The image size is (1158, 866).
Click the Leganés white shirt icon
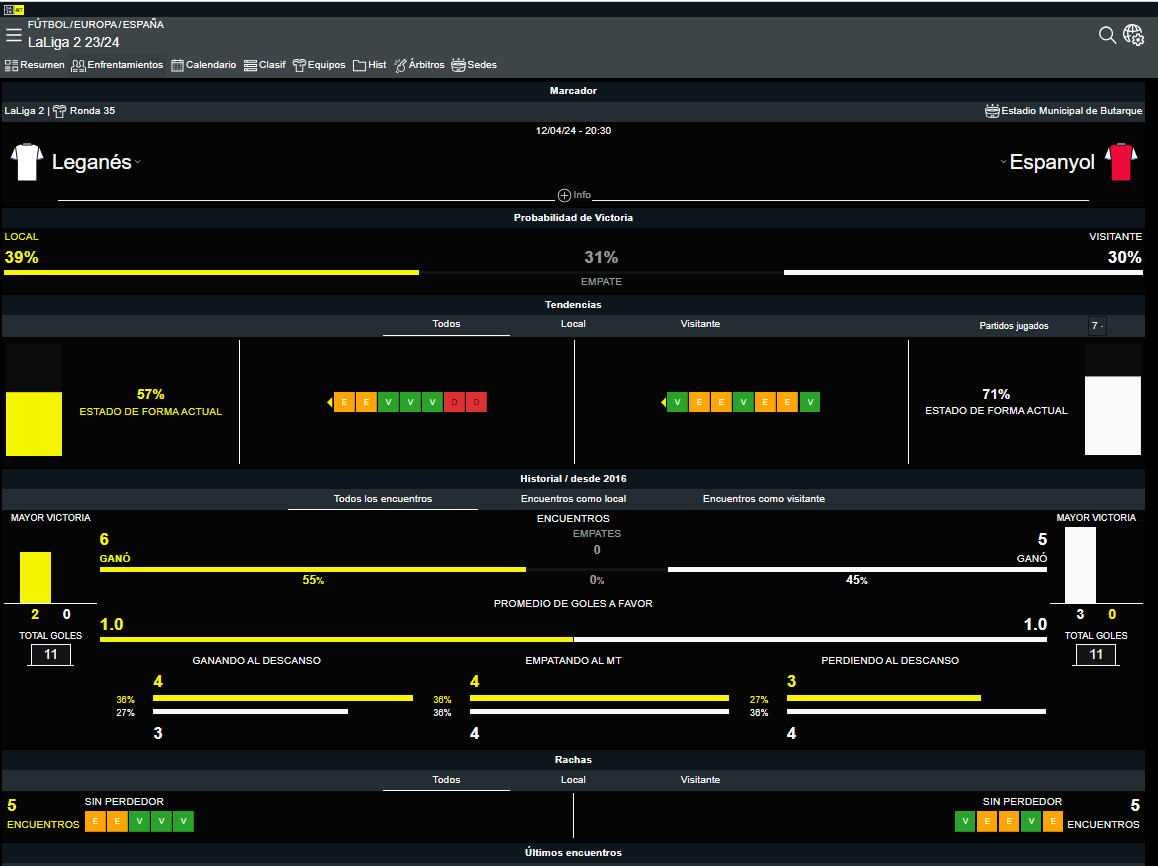[x=26, y=162]
